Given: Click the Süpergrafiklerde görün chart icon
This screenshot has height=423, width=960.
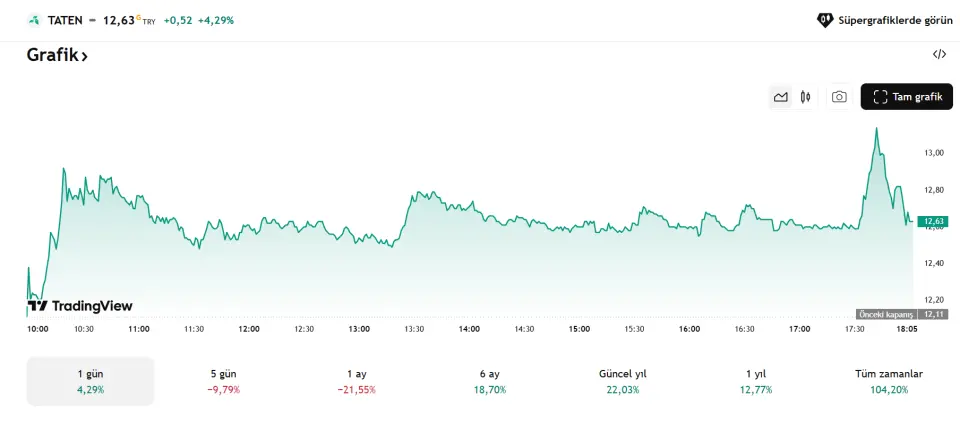Looking at the screenshot, I should pyautogui.click(x=825, y=19).
